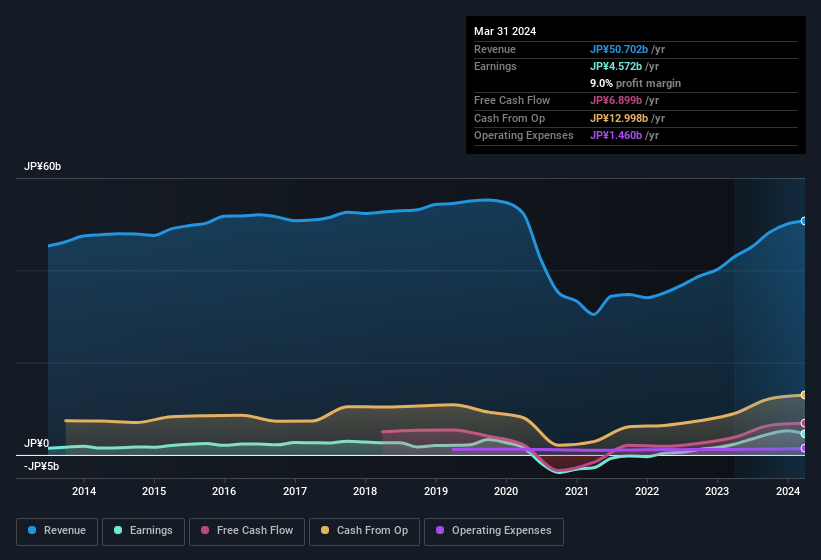Toggle Free Cash Flow legend item
Image resolution: width=821 pixels, height=560 pixels.
point(247,531)
